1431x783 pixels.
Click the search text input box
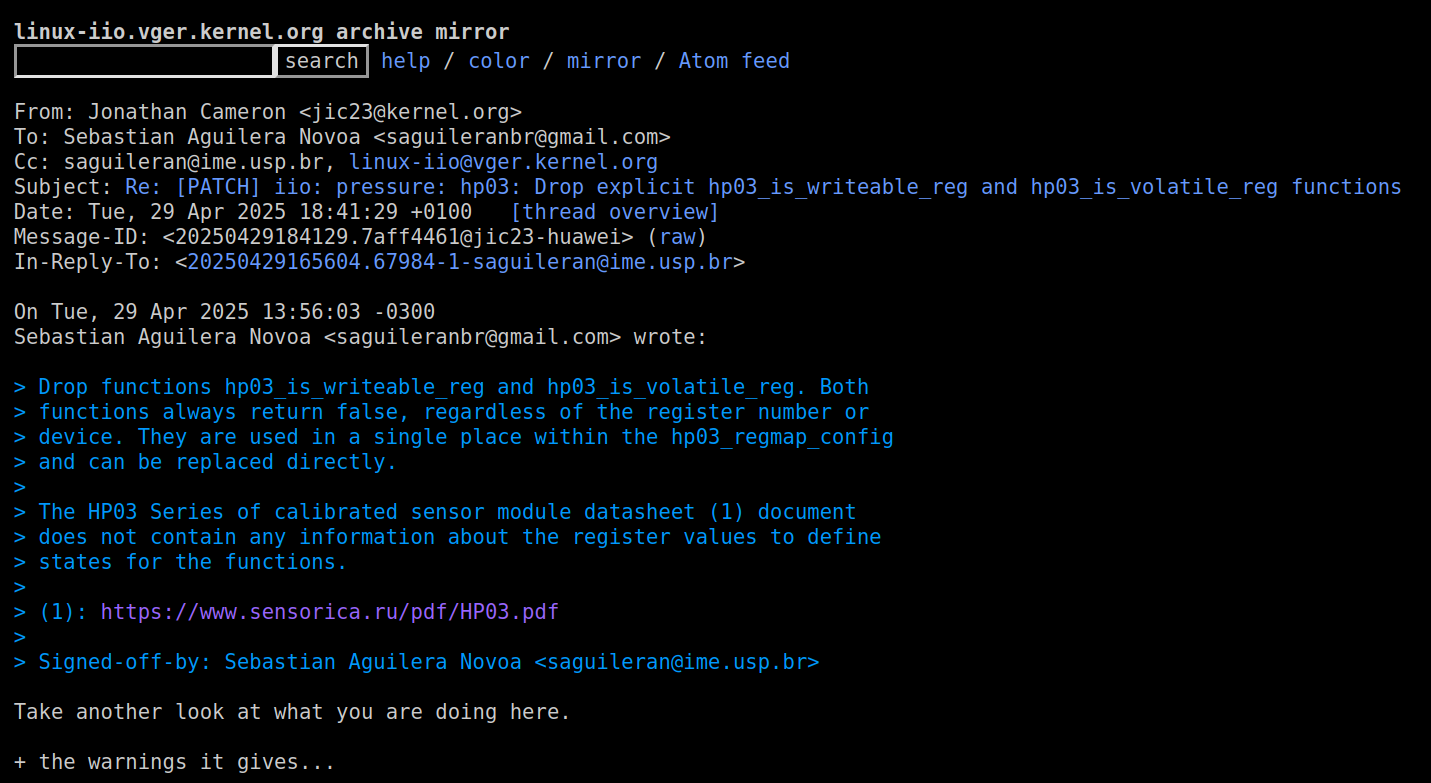145,61
